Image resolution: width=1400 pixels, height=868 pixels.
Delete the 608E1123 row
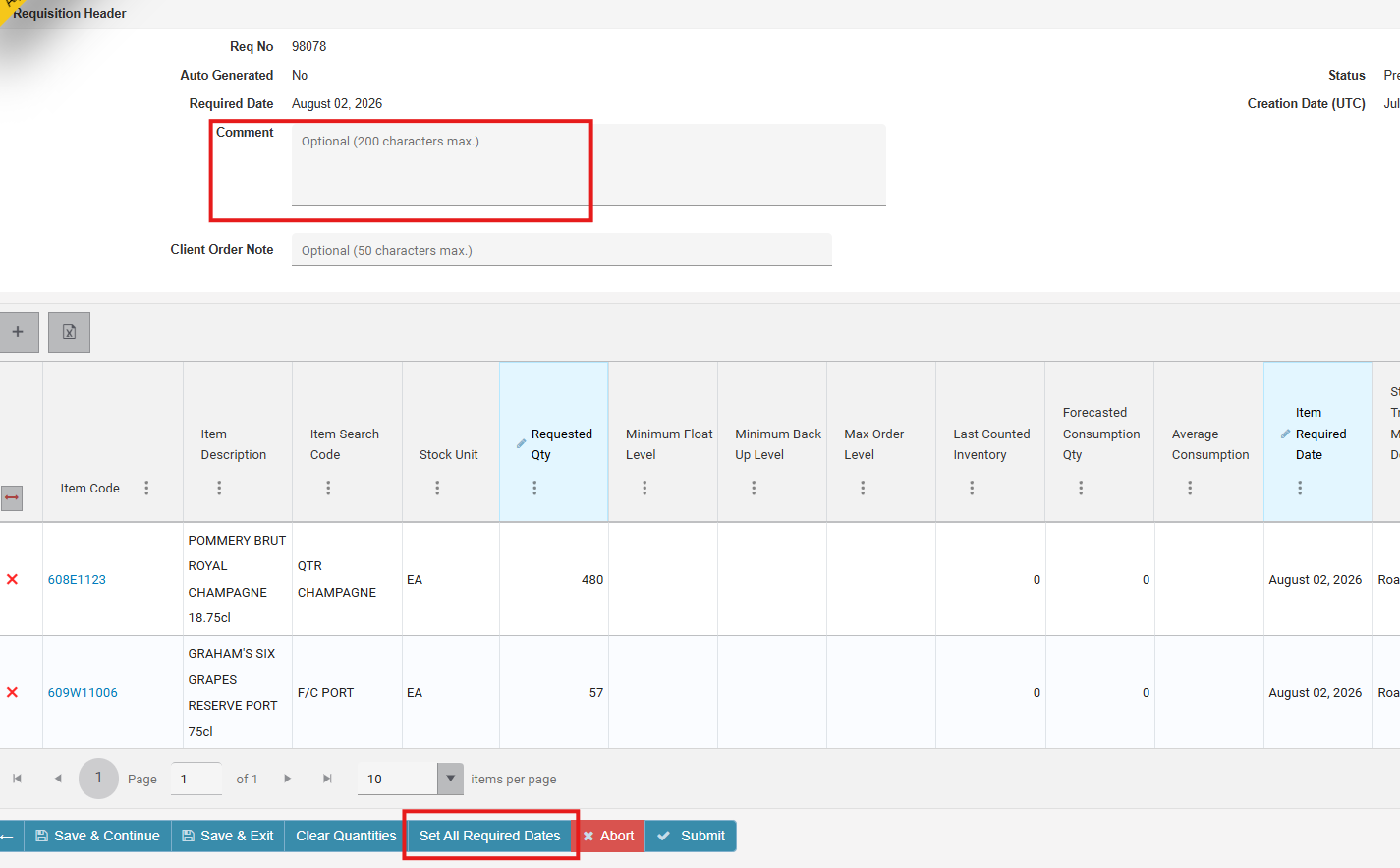13,579
